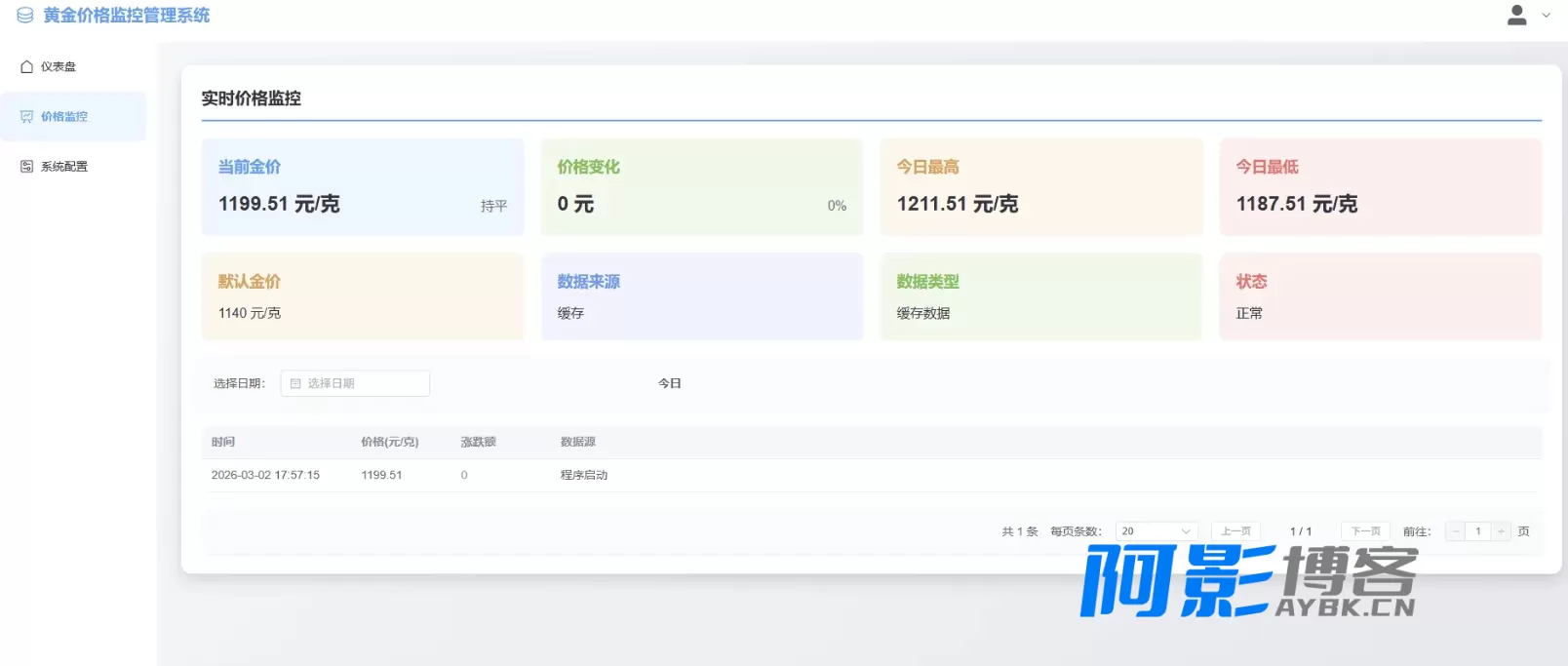Viewport: 1568px width, 666px height.
Task: Click the 2026-03-02 17:57:15 time cell
Action: (265, 475)
